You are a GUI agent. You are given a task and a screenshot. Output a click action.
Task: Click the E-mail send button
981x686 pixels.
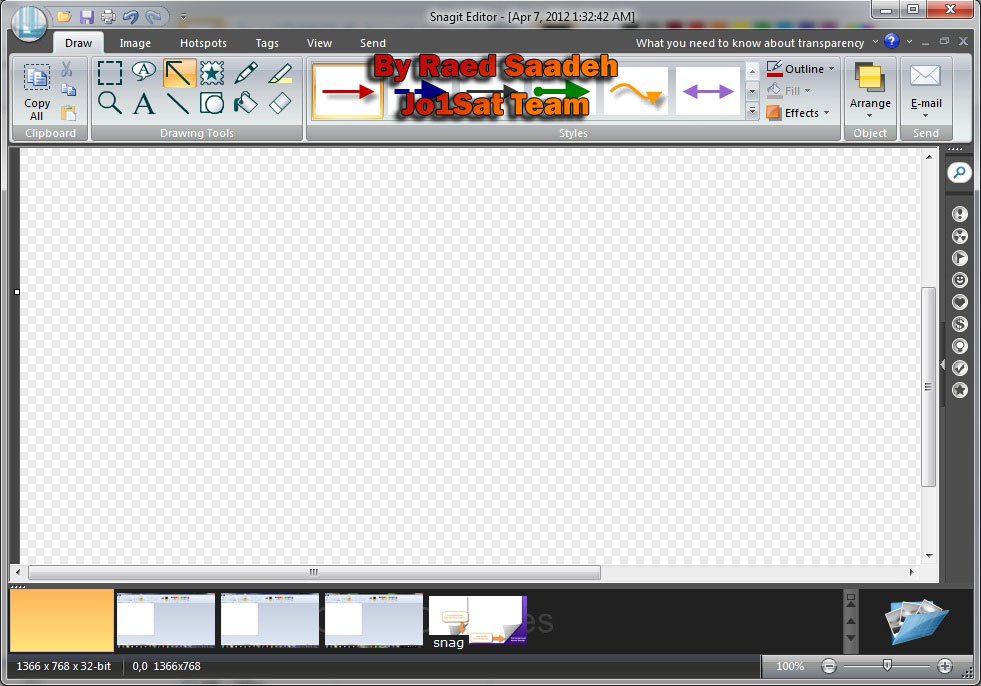[x=926, y=91]
